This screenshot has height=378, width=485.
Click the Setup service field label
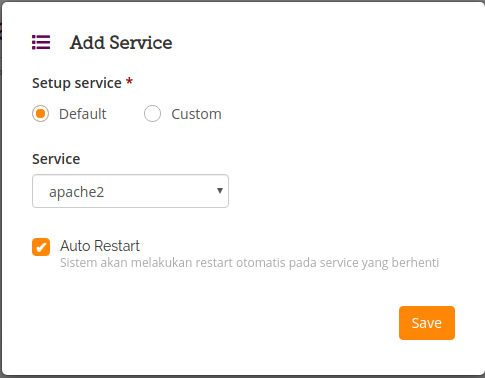tap(77, 83)
